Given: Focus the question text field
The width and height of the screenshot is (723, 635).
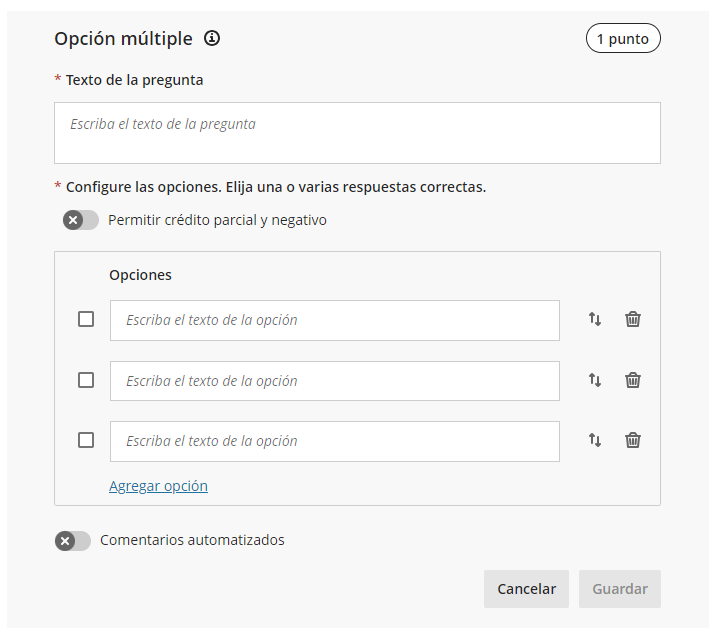Looking at the screenshot, I should pos(357,133).
